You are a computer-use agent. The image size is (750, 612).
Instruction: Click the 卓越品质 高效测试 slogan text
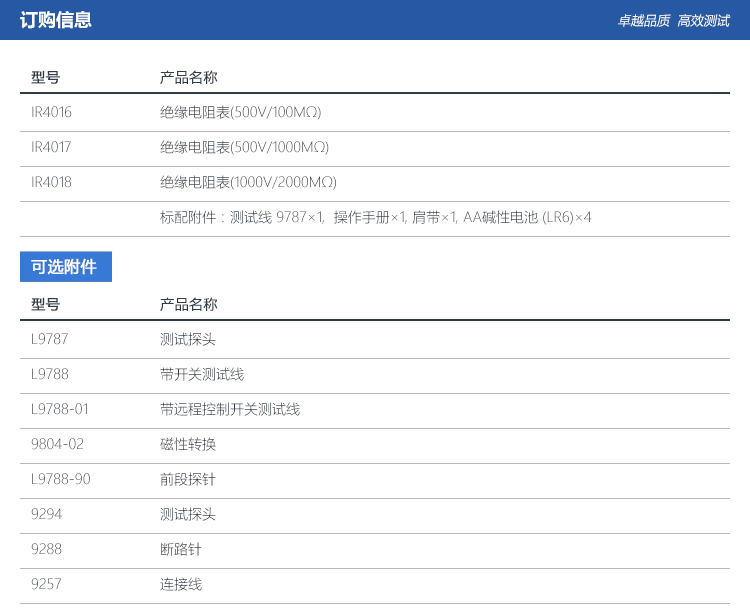click(673, 21)
